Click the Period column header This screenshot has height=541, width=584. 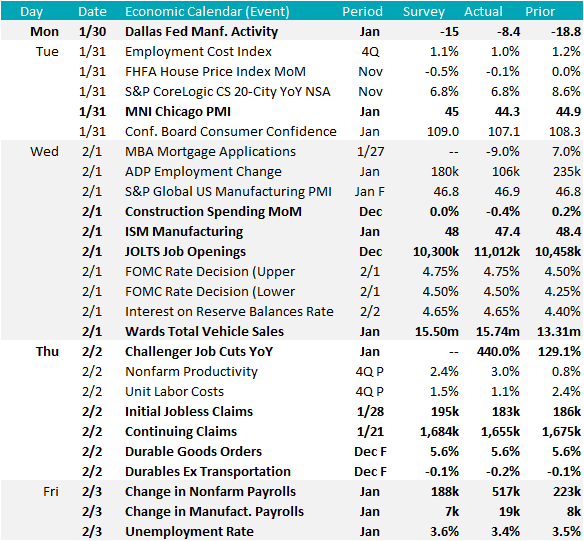[x=362, y=12]
